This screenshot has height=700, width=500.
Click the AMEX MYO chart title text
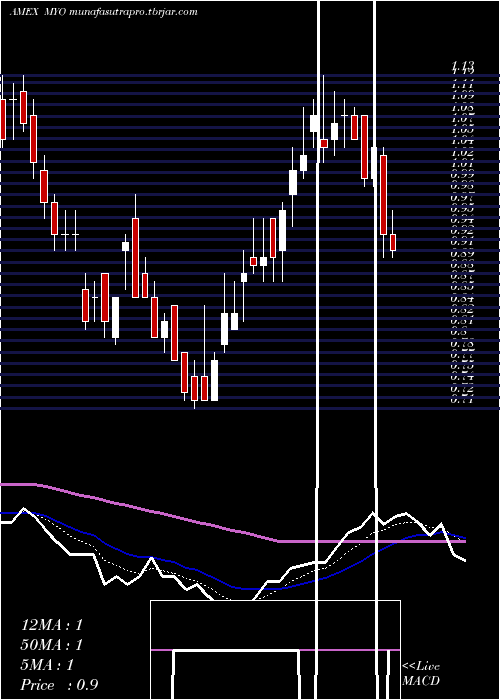(x=104, y=12)
